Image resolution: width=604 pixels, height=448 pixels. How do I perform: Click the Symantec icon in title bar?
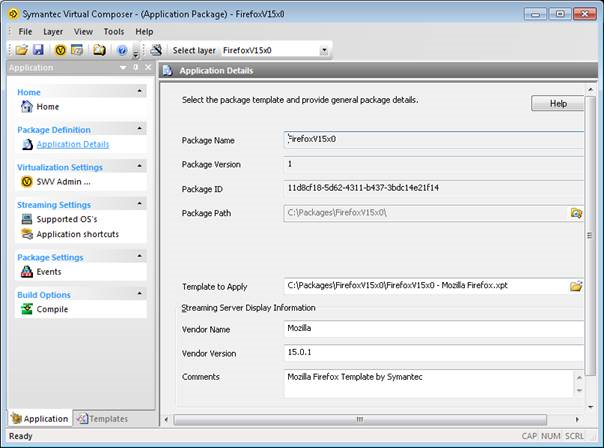[x=13, y=14]
